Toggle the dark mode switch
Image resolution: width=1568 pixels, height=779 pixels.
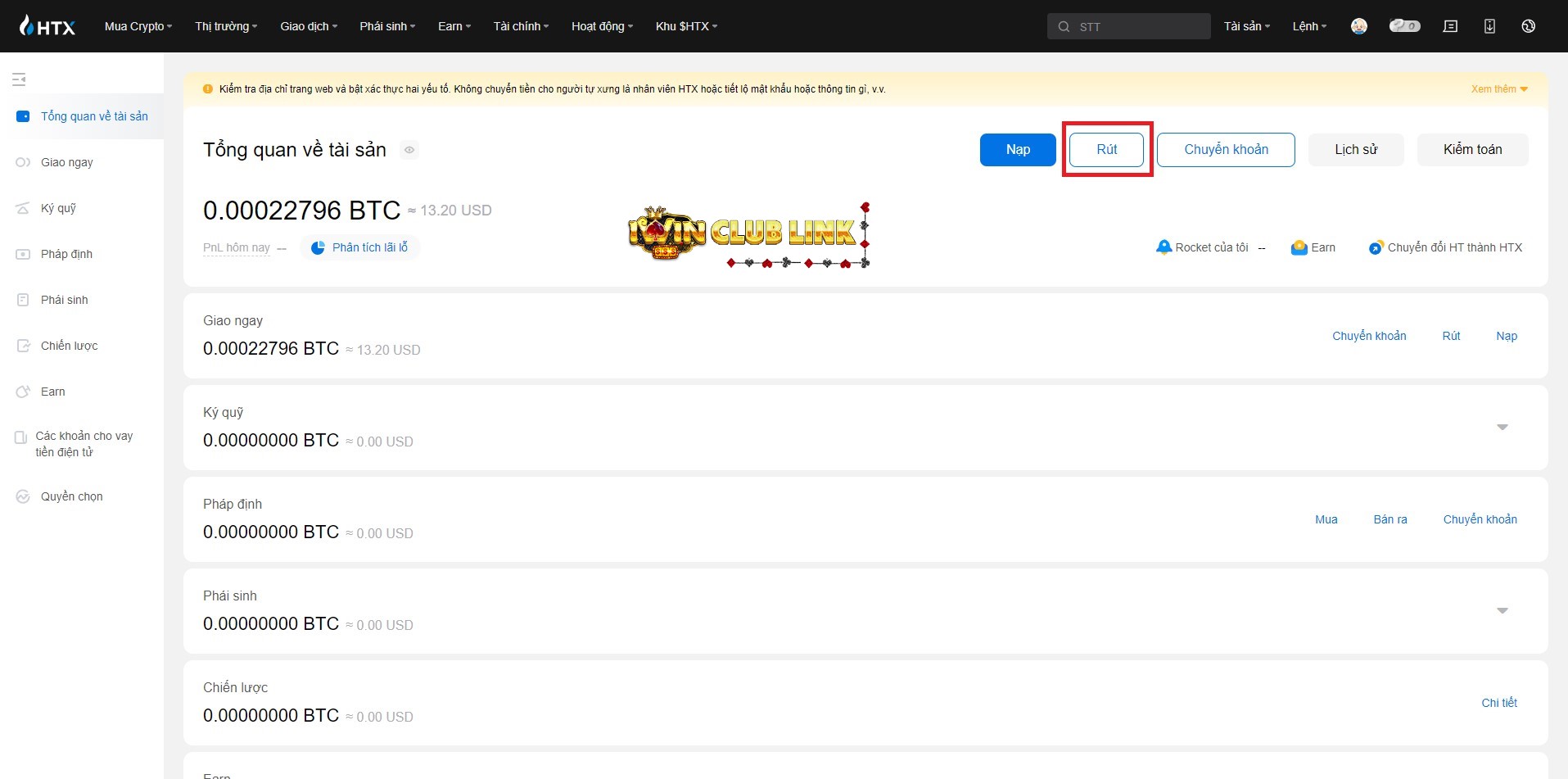(x=1404, y=26)
